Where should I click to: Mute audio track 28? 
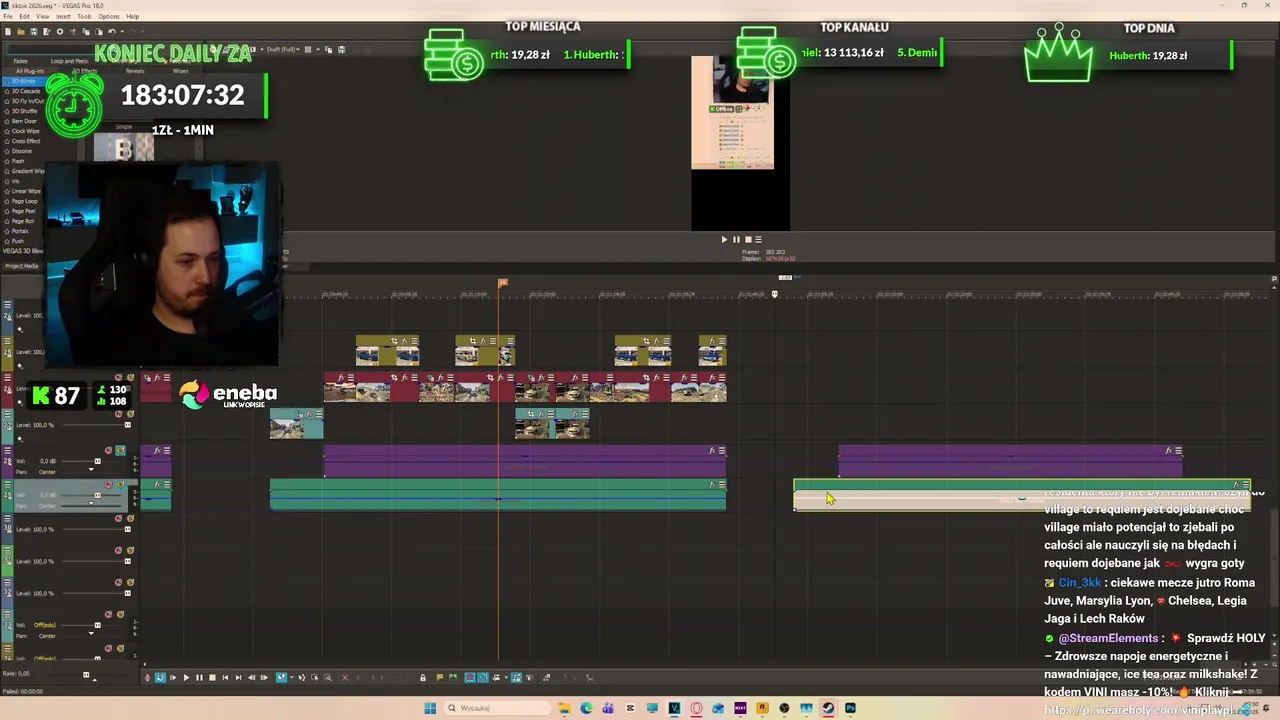108,450
